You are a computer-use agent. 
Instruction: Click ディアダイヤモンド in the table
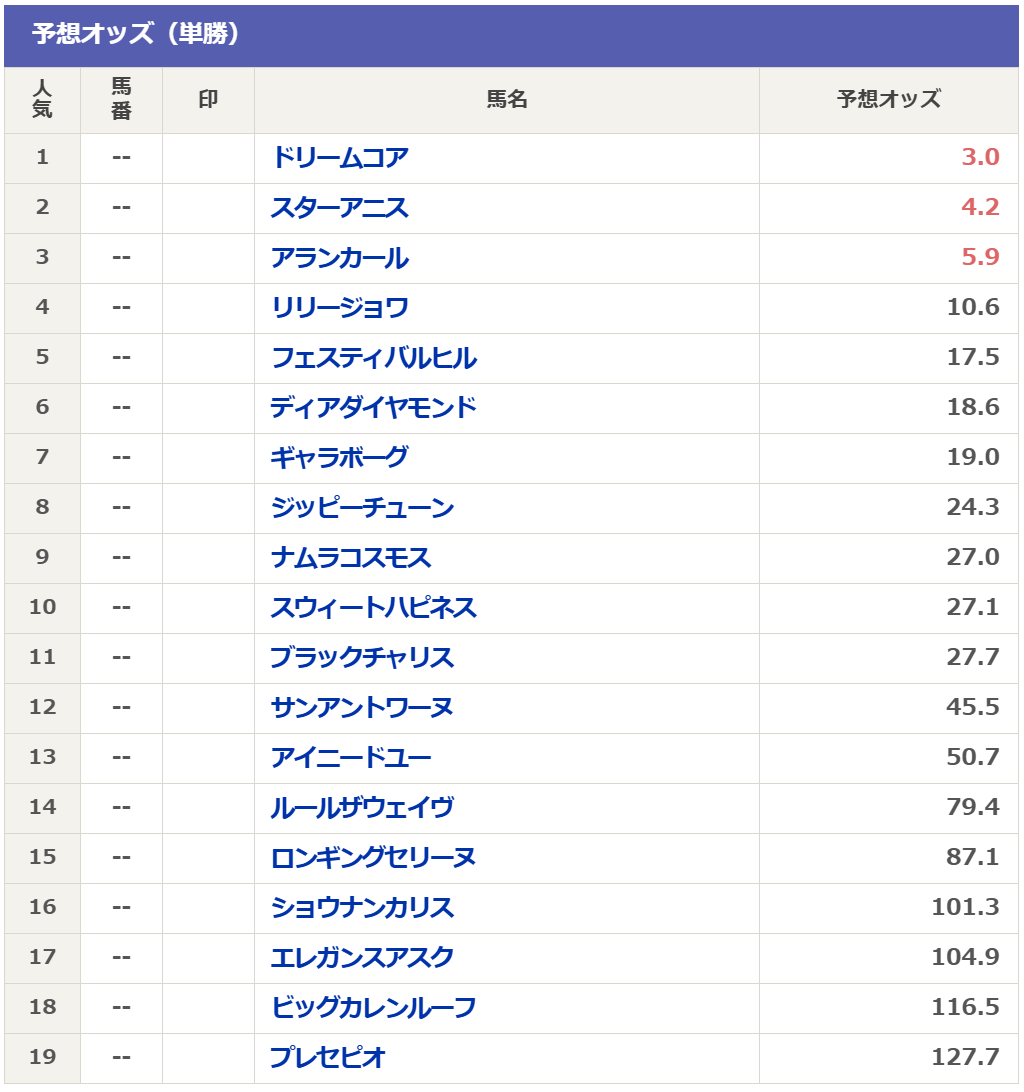tap(373, 408)
